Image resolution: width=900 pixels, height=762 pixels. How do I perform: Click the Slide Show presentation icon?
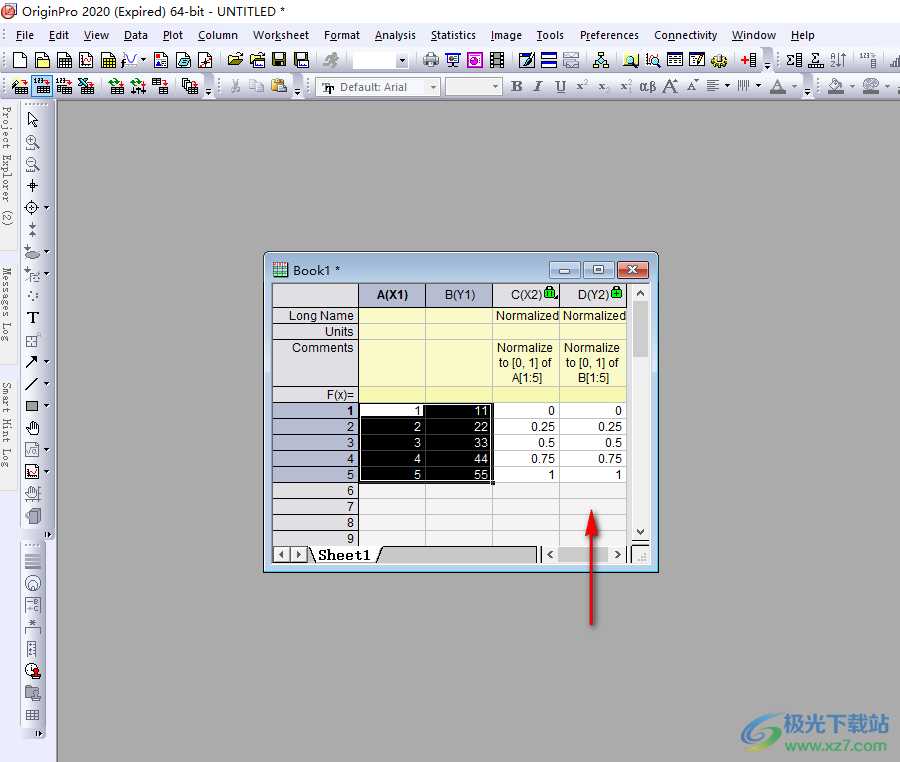[453, 60]
